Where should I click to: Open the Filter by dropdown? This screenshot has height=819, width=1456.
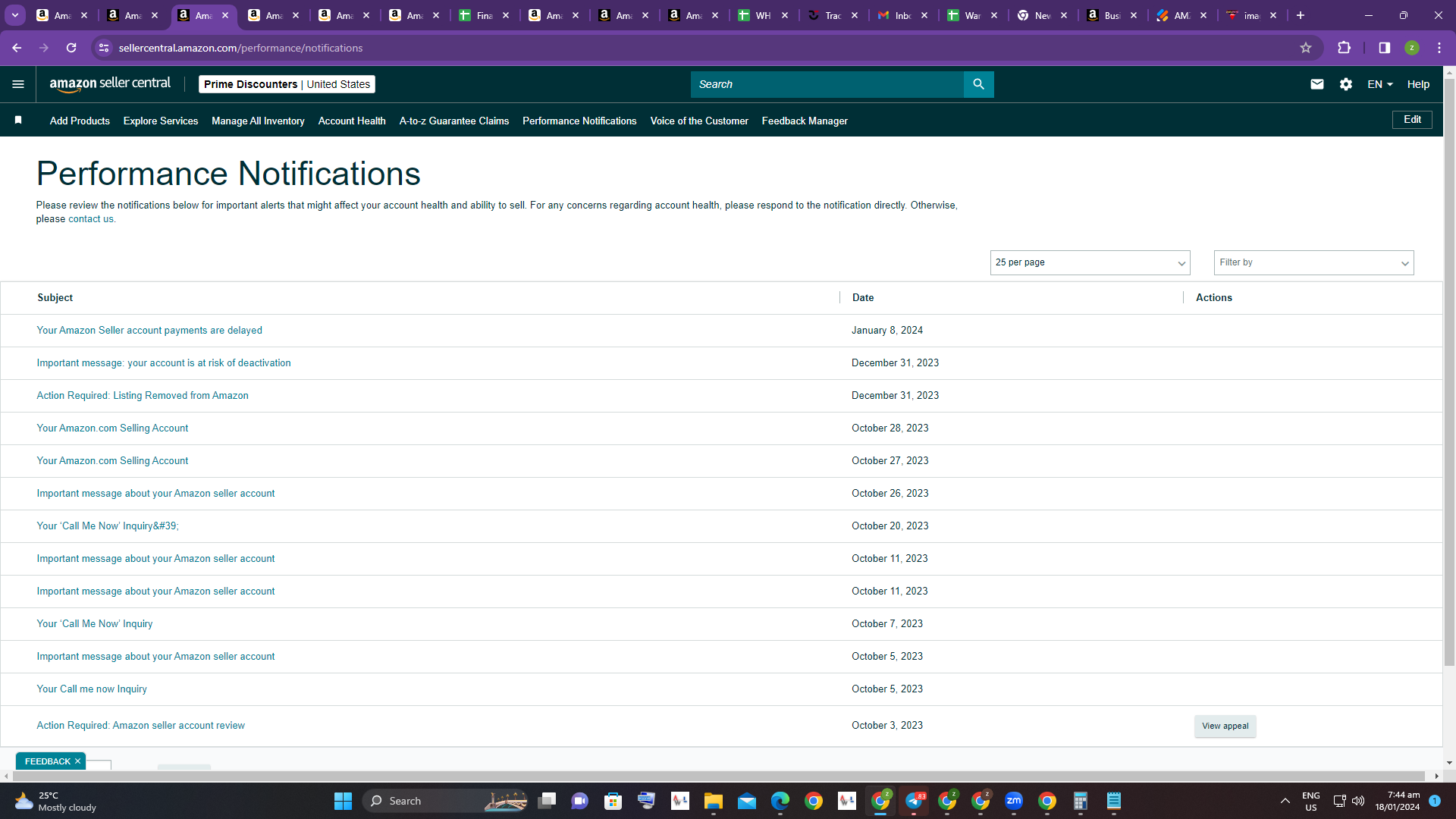pyautogui.click(x=1313, y=262)
